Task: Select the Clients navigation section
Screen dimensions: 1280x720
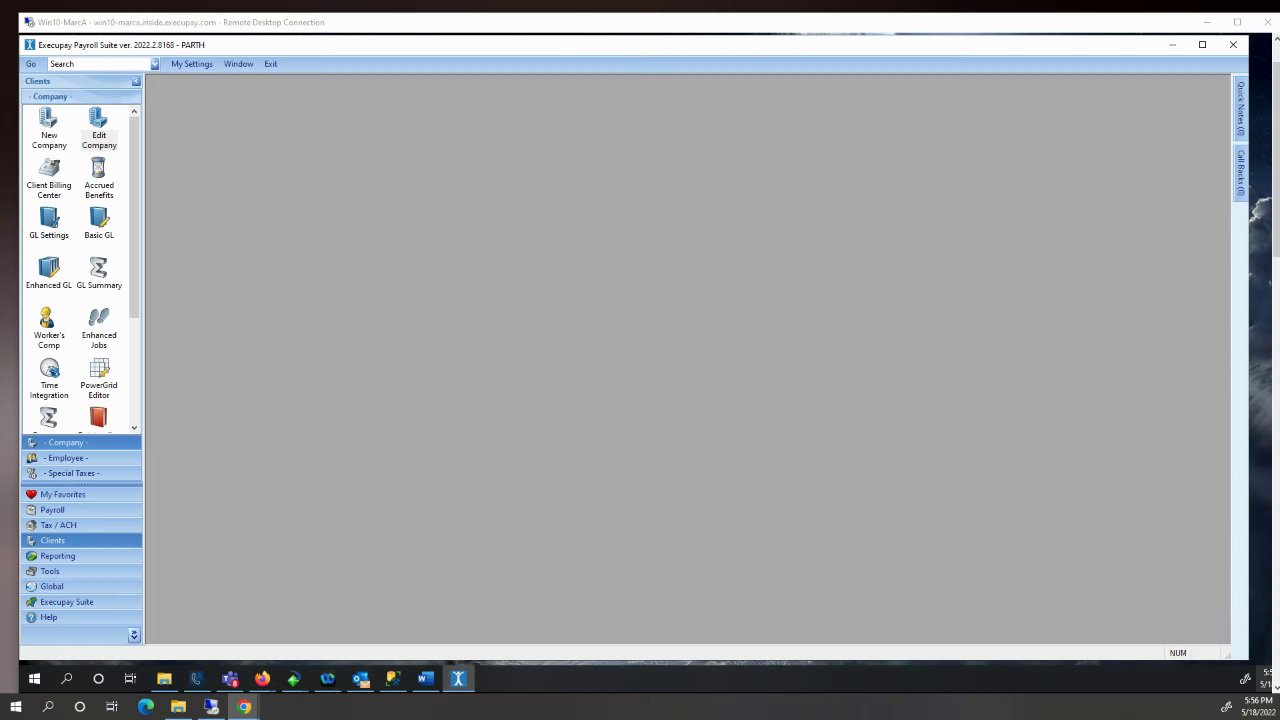Action: [x=81, y=540]
